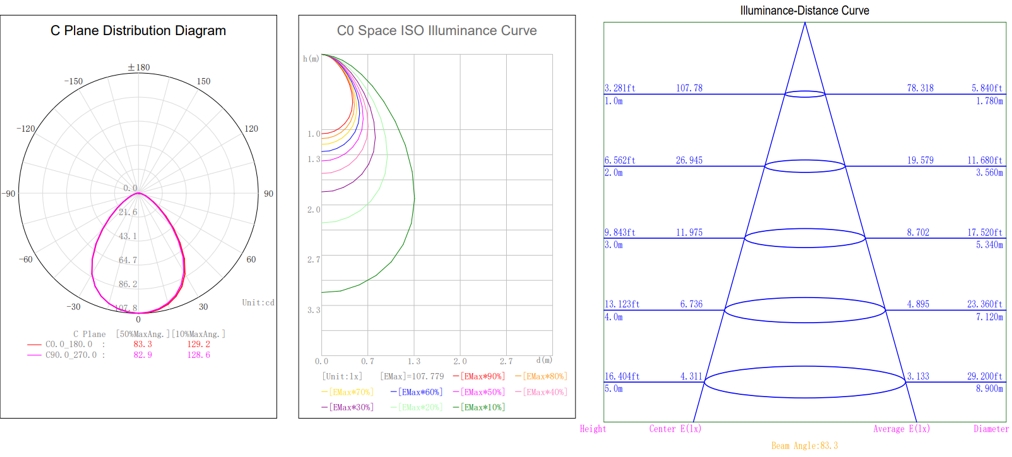1012x457 pixels.
Task: Select the 21.6 candela ring value
Action: [x=127, y=212]
